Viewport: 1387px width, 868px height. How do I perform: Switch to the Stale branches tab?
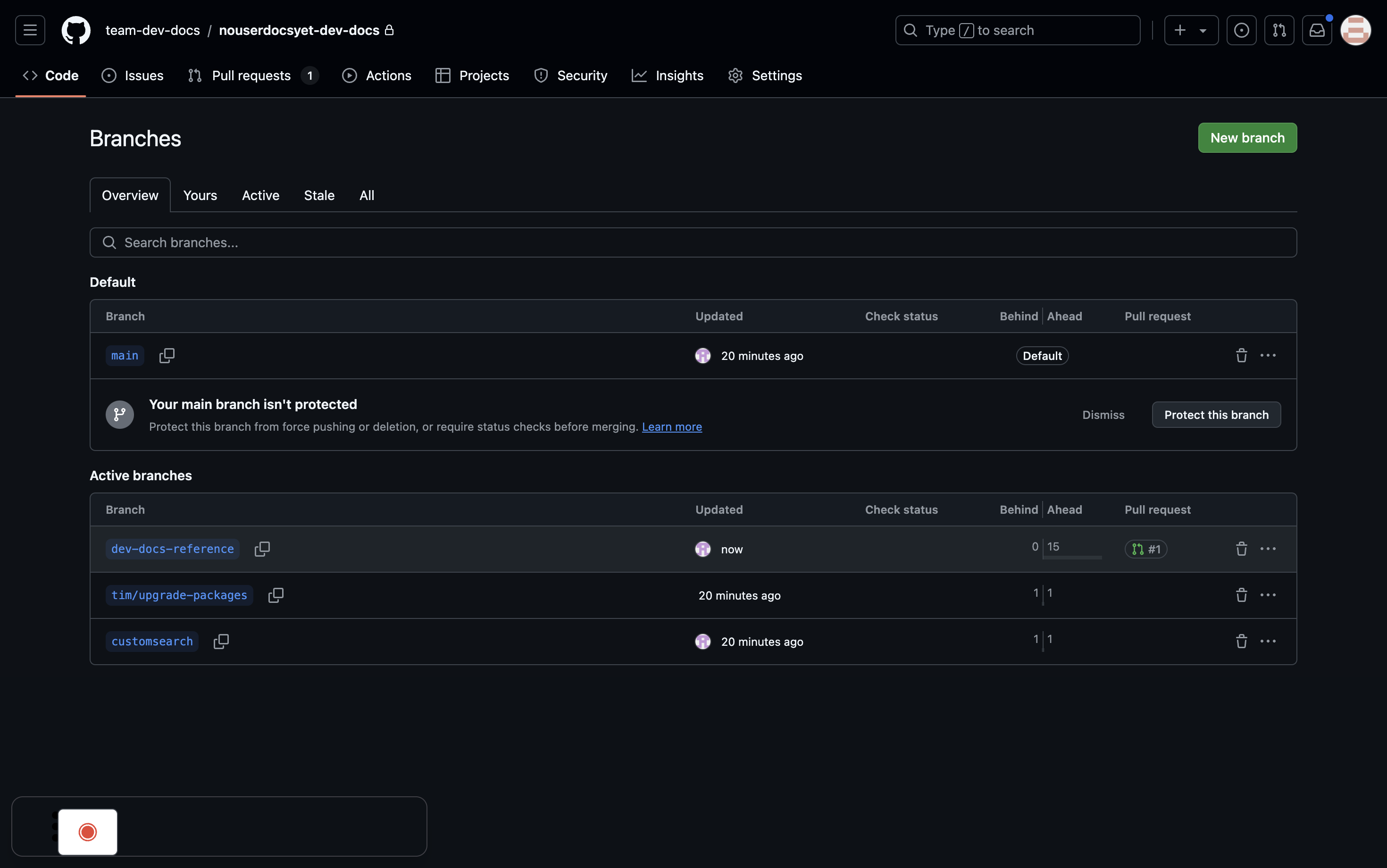point(318,195)
